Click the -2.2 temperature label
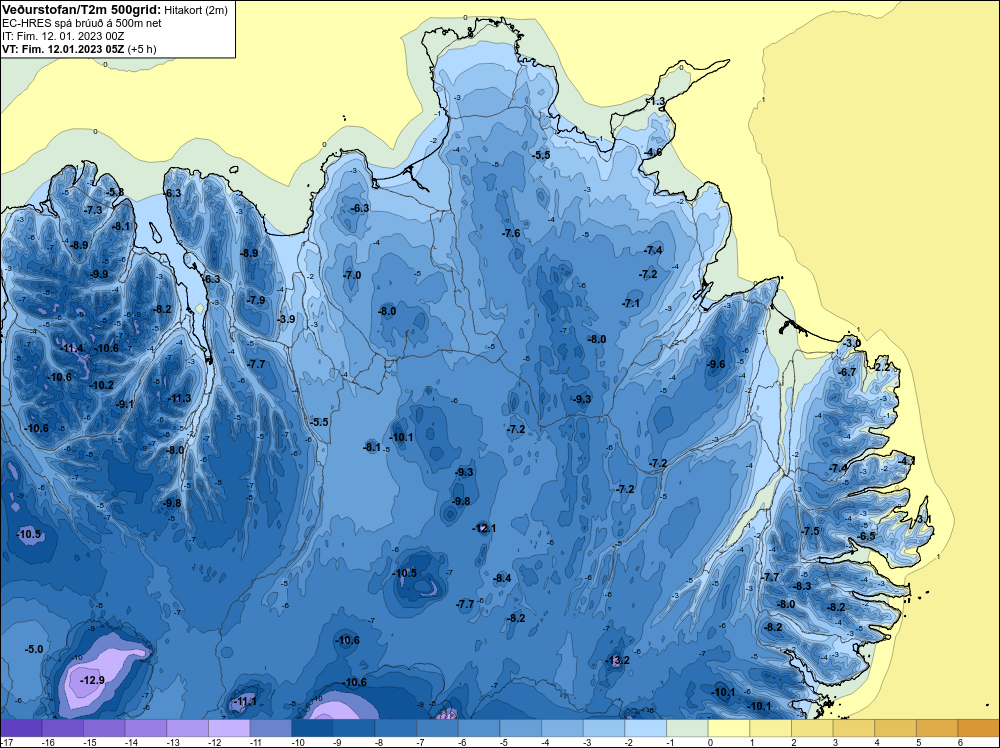The image size is (1000, 748). point(882,367)
